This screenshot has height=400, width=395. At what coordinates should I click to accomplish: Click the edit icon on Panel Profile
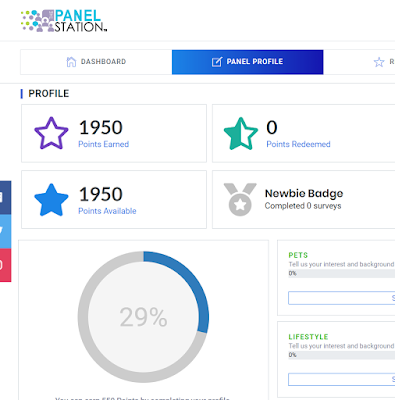coord(217,62)
